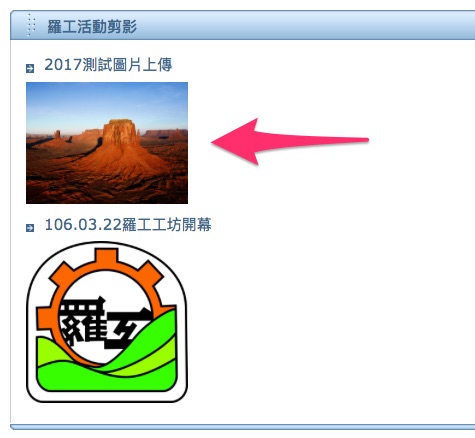Click the empty blue header bar area

[300, 26]
